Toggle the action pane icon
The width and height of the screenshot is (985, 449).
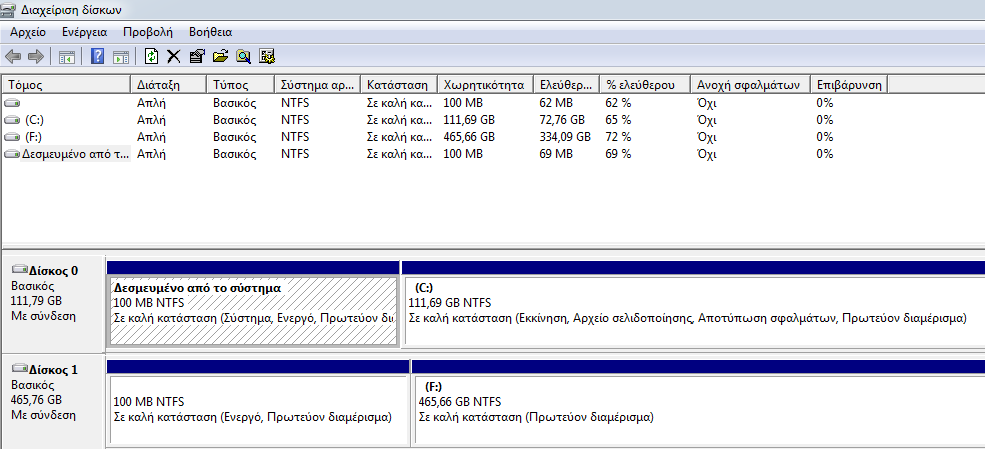121,57
